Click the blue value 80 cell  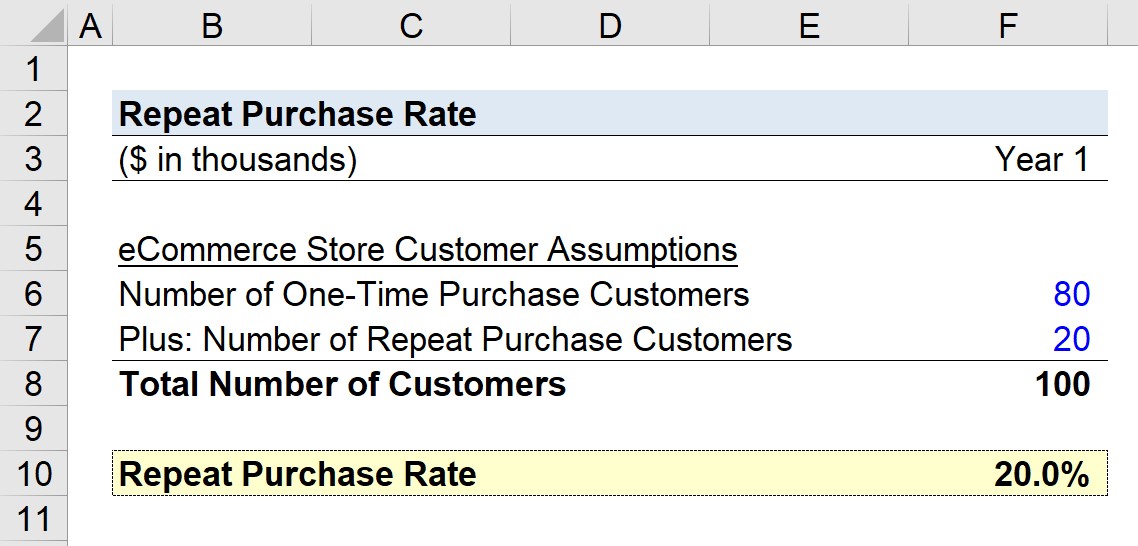(x=1071, y=294)
